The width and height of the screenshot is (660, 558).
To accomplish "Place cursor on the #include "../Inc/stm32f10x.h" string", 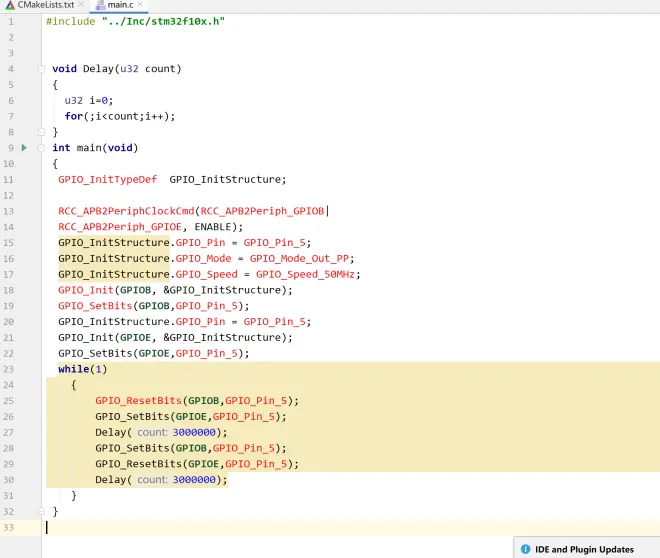I will [163, 21].
